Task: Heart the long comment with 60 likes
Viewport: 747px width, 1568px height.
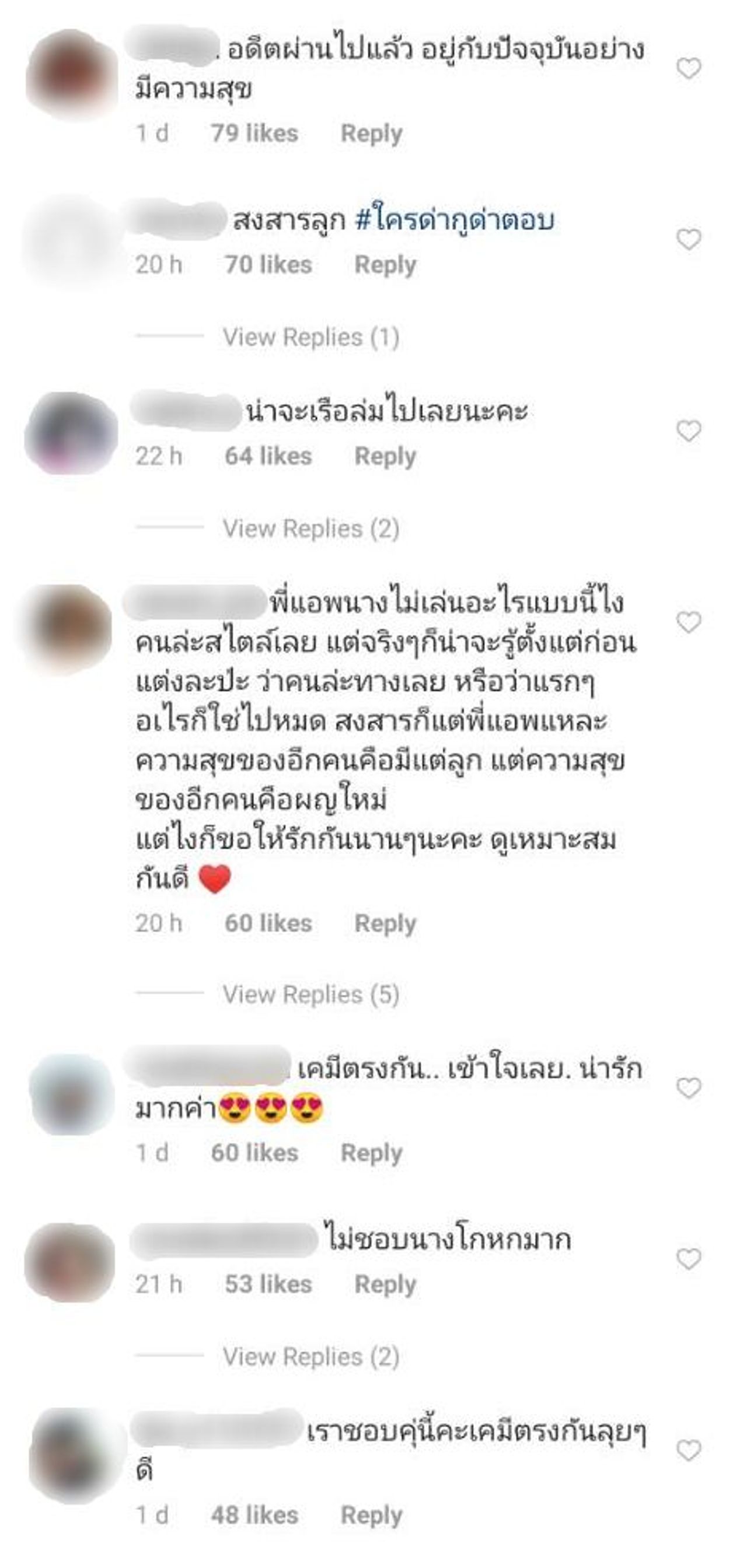Action: click(689, 622)
